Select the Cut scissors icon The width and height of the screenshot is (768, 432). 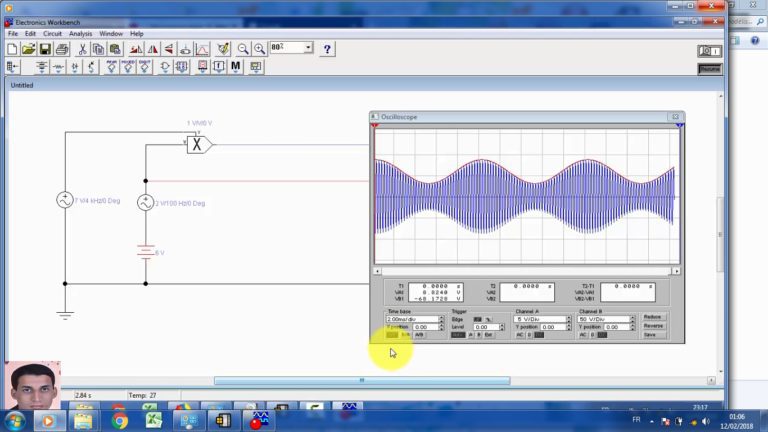click(83, 48)
